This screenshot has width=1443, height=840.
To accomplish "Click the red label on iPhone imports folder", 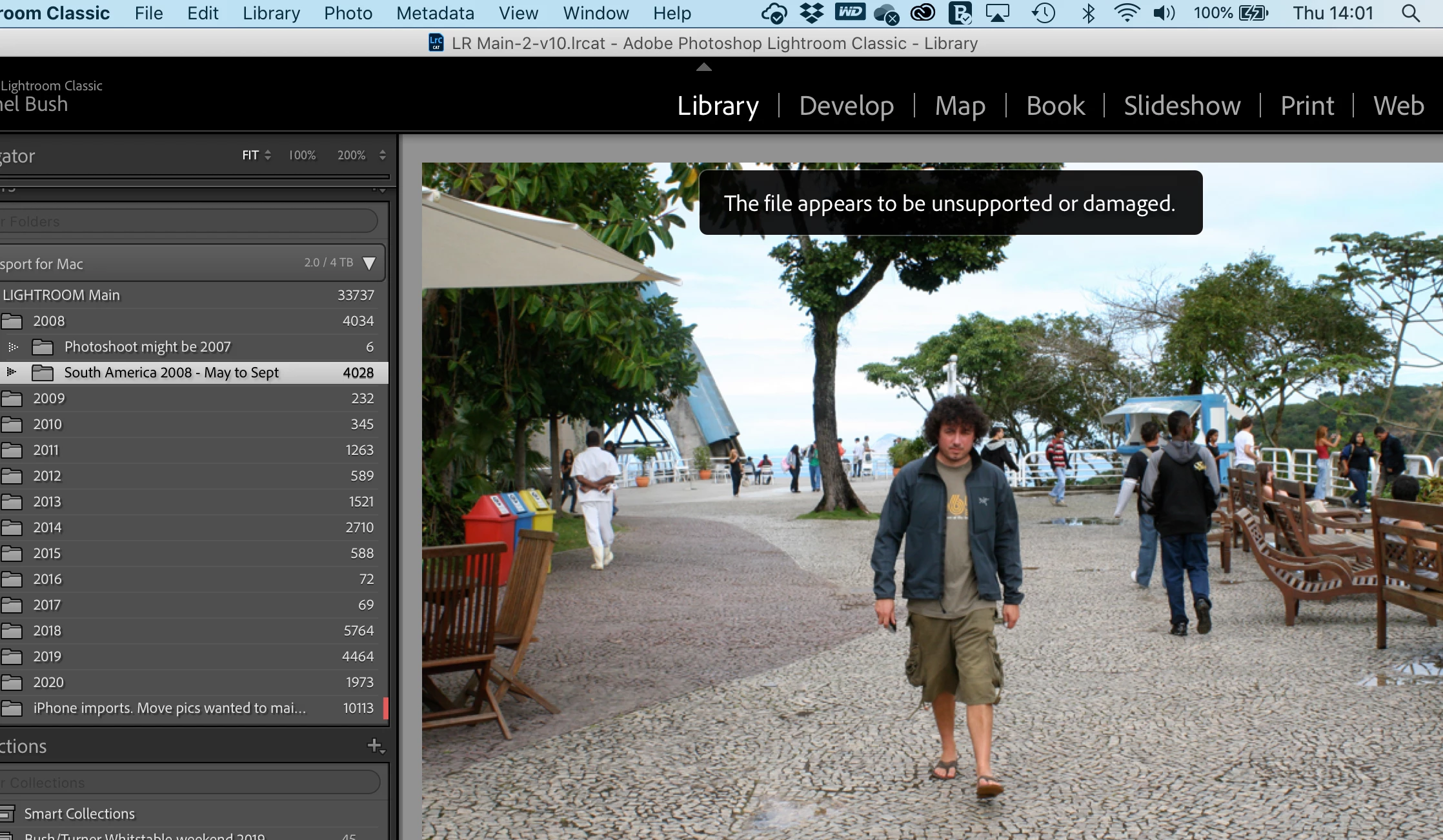I will (x=385, y=708).
